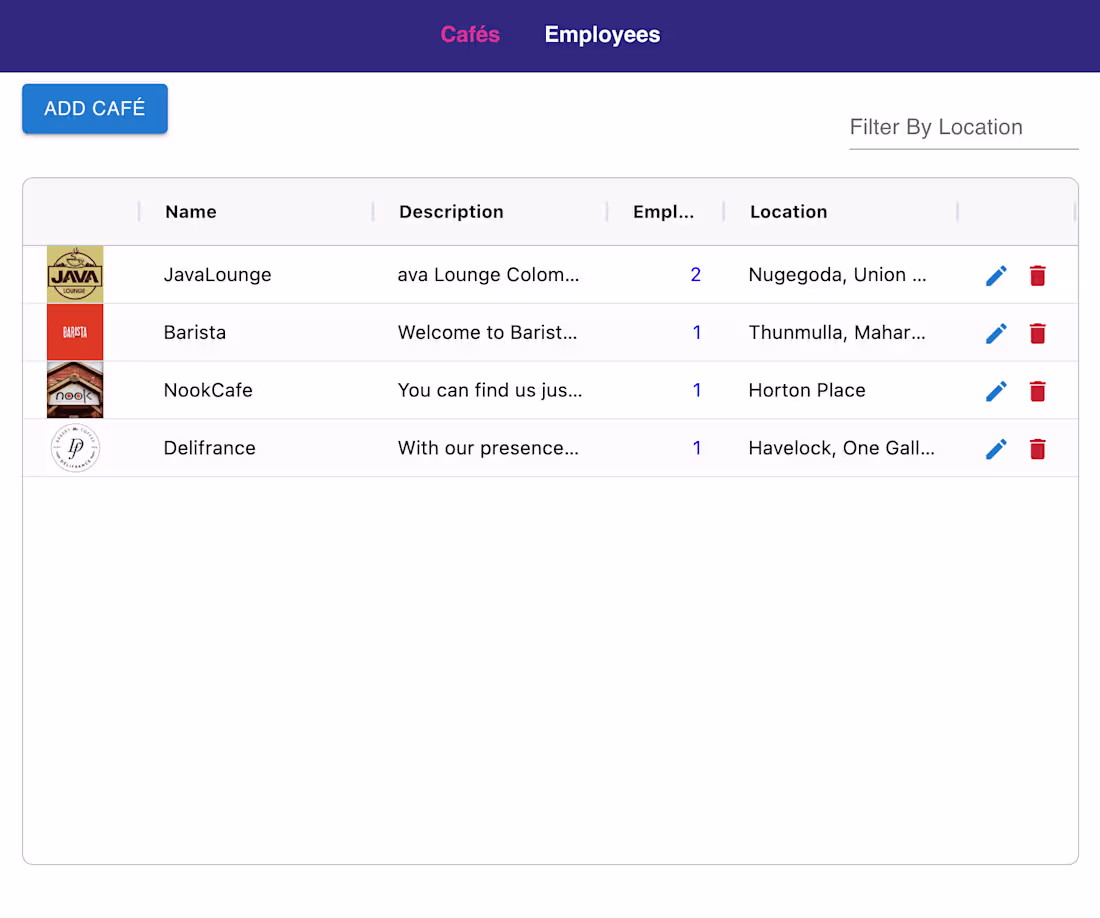The height and width of the screenshot is (918, 1100).
Task: Edit the NookCafe row
Action: coord(996,391)
